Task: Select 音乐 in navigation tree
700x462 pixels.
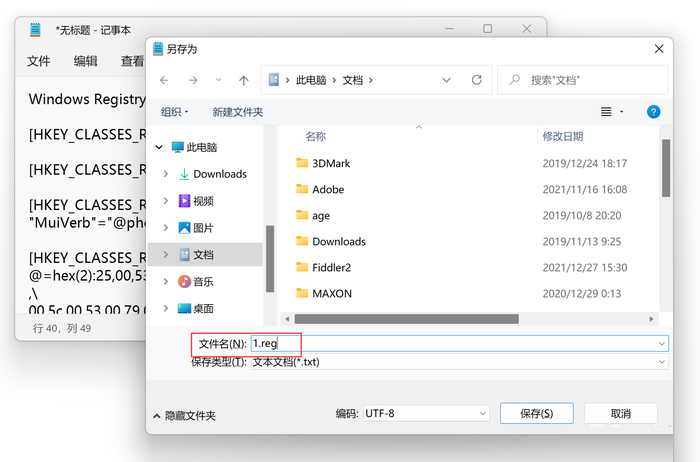Action: click(203, 282)
